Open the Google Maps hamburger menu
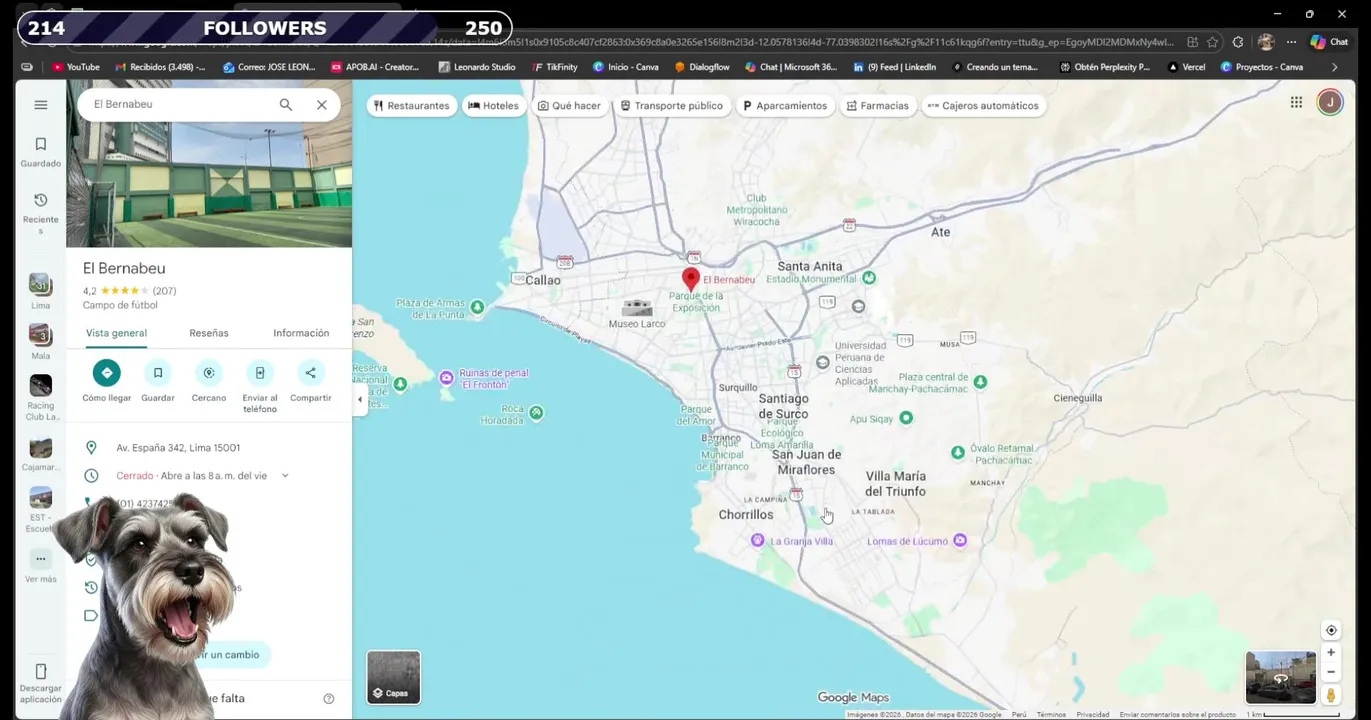This screenshot has width=1371, height=720. [40, 105]
